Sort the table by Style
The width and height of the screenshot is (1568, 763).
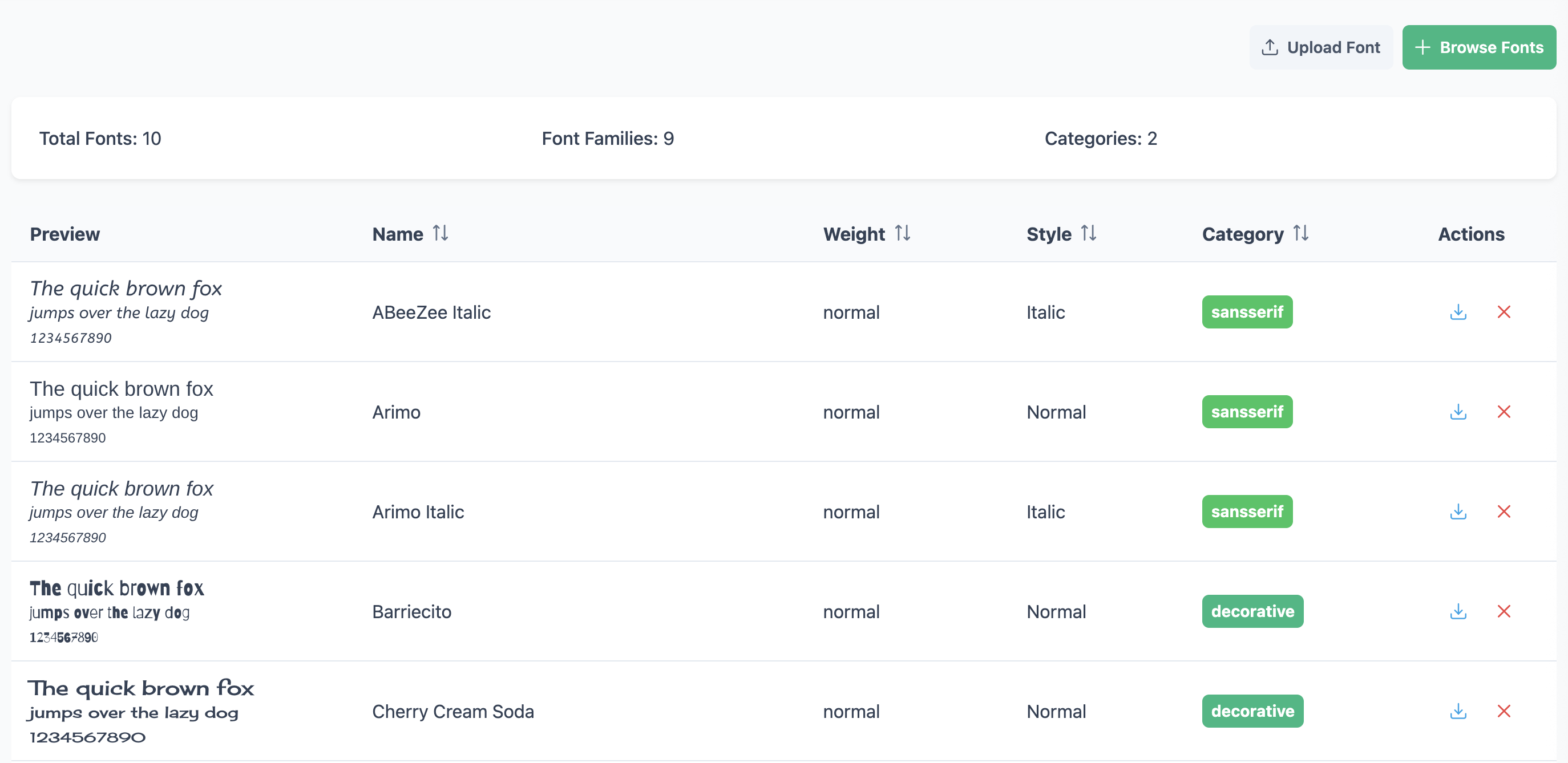[1088, 234]
